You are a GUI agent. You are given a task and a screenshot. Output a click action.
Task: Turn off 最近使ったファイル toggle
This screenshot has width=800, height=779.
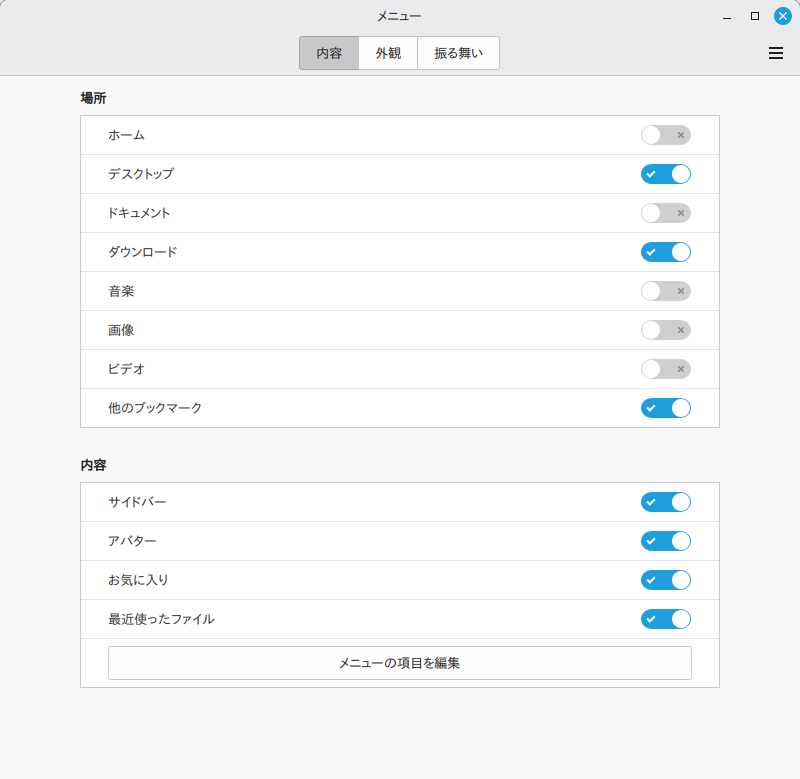tap(665, 619)
